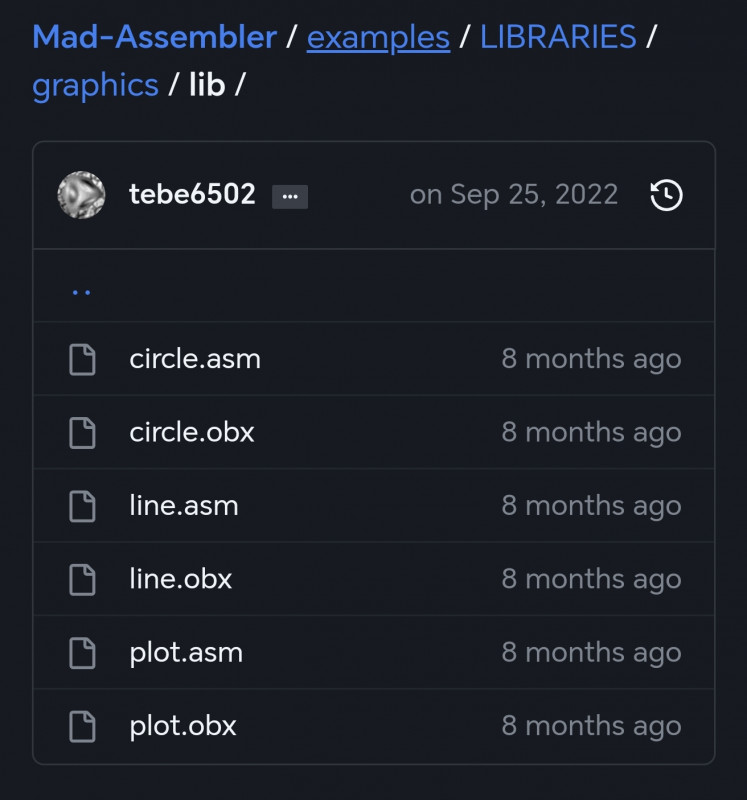Go to the examples breadcrumb link
The width and height of the screenshot is (747, 800).
pyautogui.click(x=378, y=37)
